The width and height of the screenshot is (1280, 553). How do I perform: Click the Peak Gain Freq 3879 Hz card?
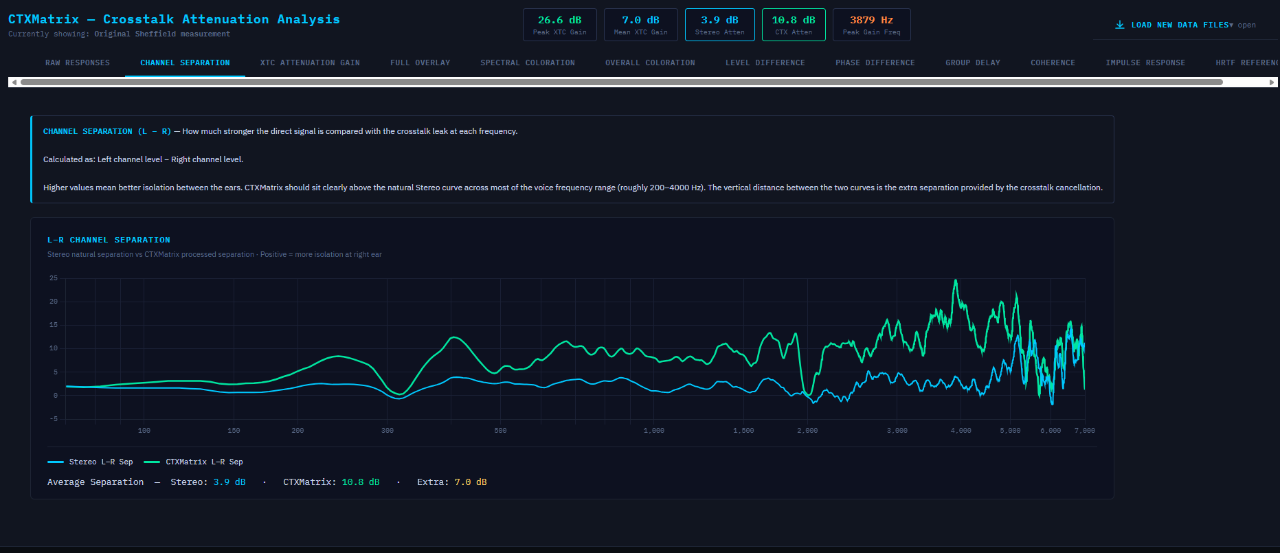pos(871,24)
